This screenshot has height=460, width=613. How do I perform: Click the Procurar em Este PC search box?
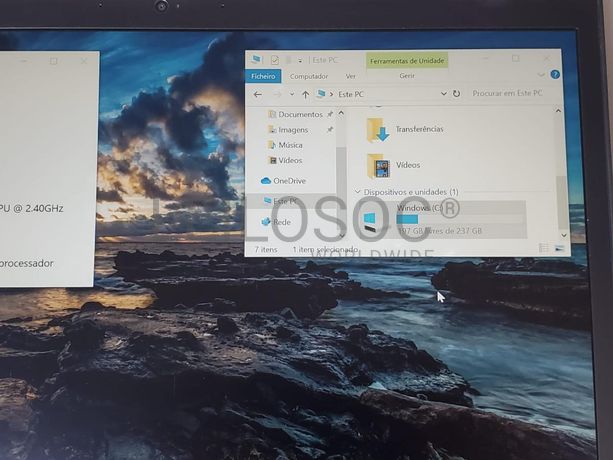point(506,94)
